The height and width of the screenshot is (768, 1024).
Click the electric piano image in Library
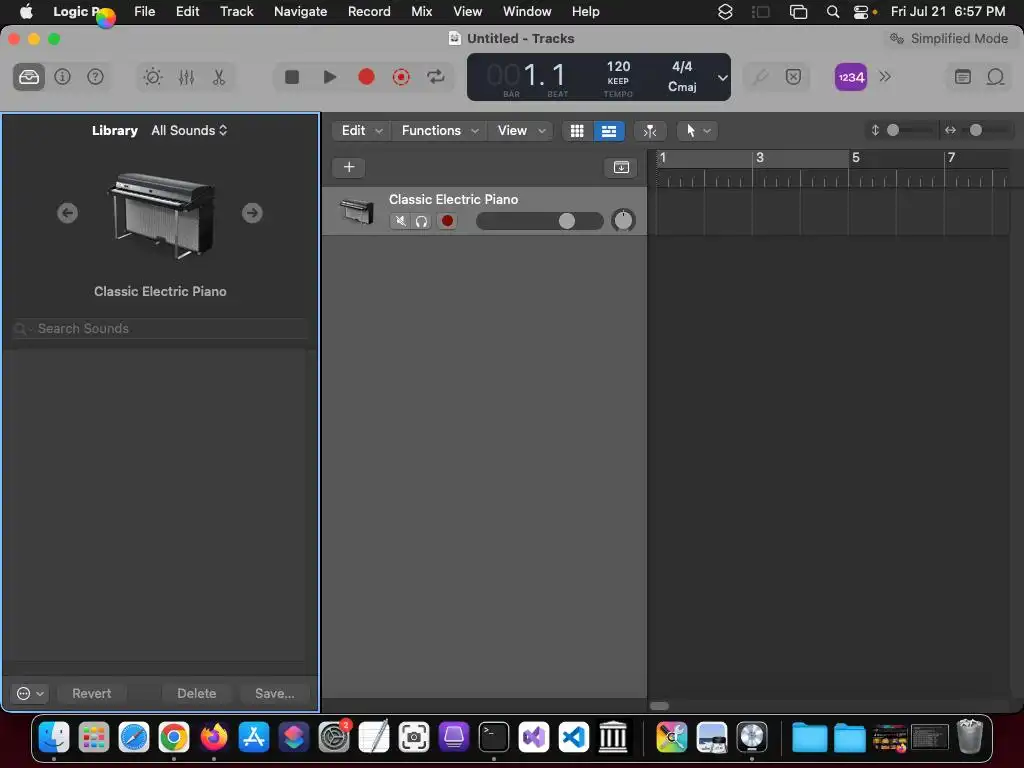[161, 216]
